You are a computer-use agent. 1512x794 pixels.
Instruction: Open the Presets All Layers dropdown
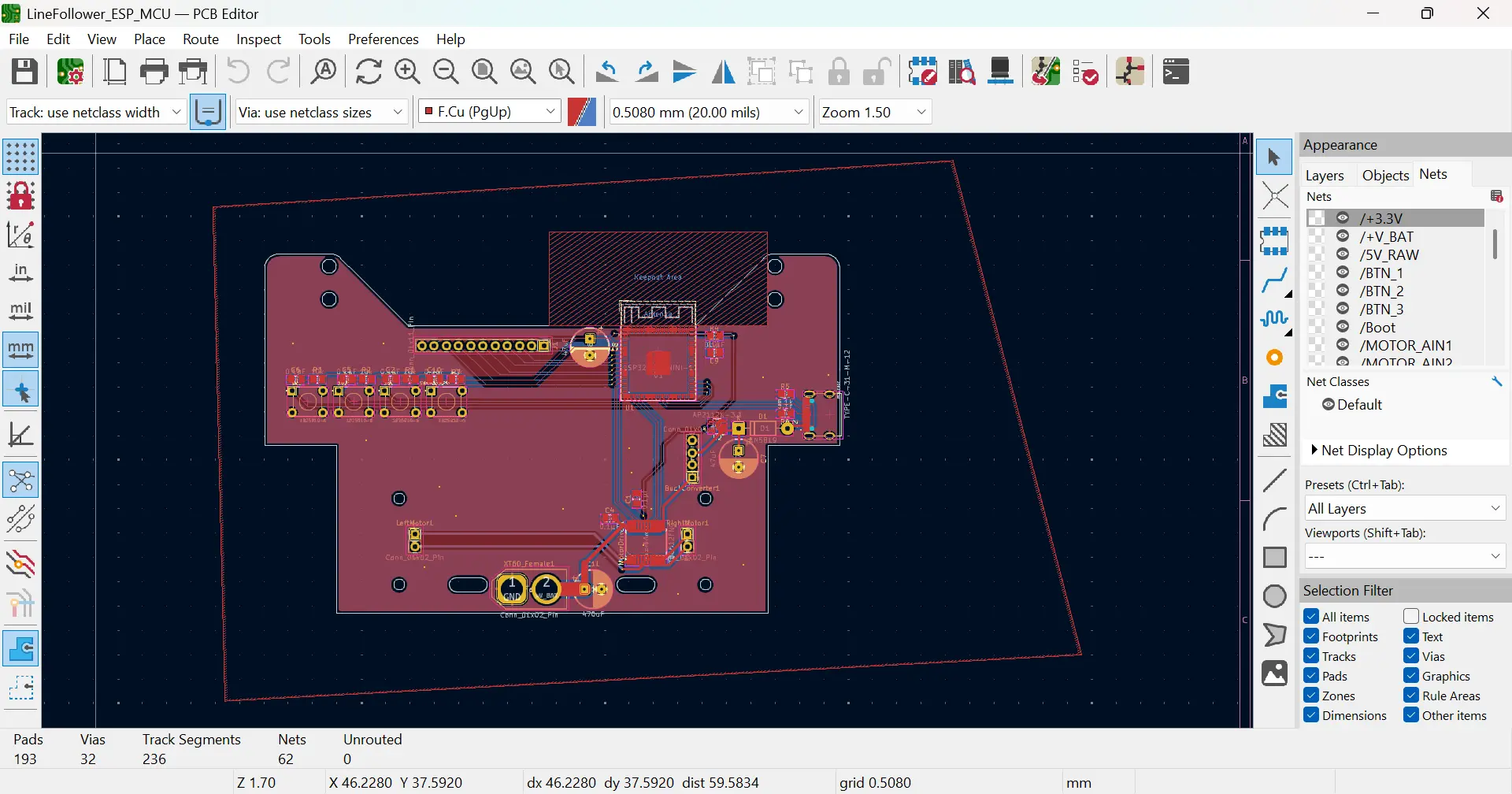pos(1405,509)
